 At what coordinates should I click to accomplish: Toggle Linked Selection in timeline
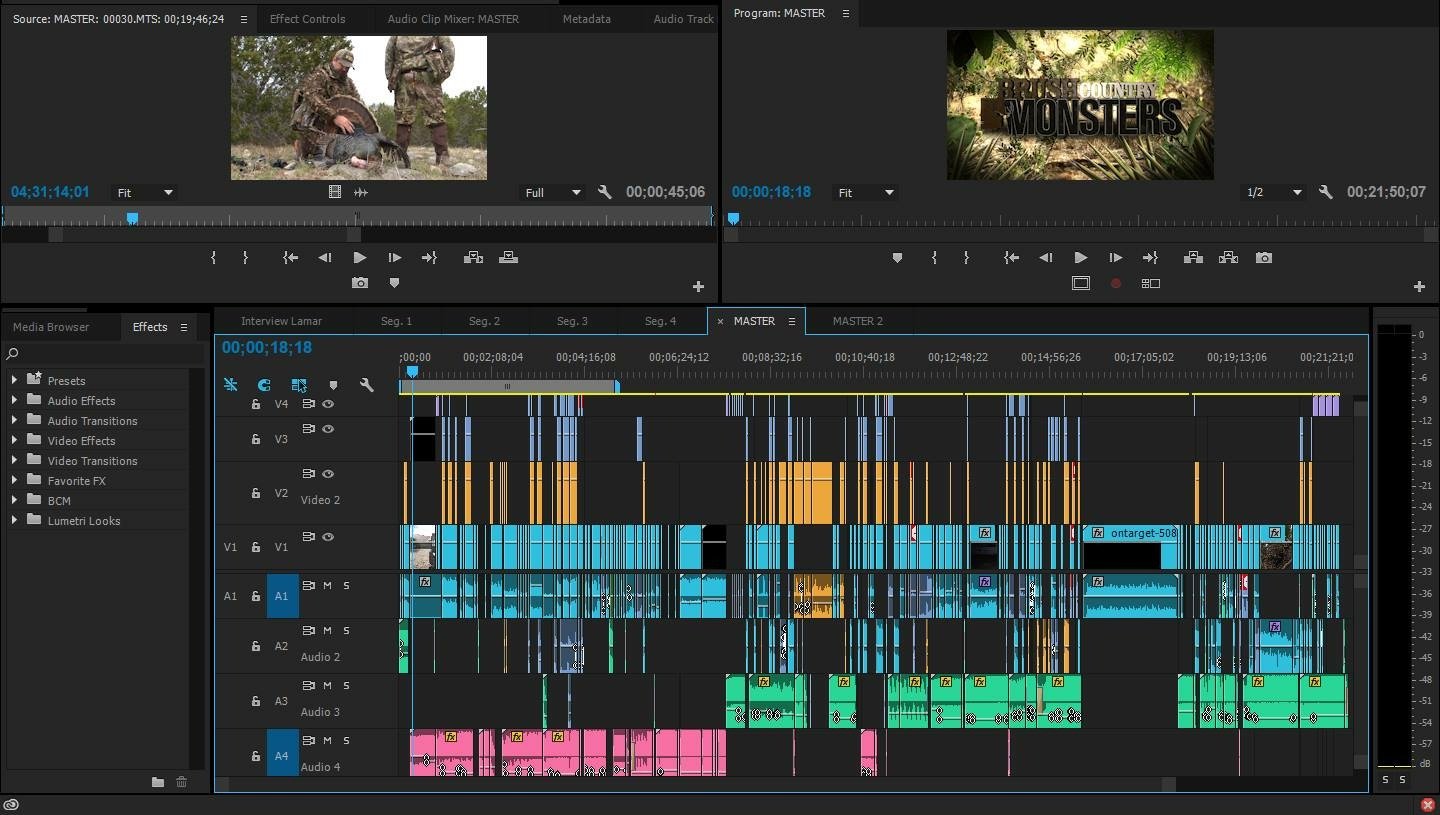(x=299, y=385)
